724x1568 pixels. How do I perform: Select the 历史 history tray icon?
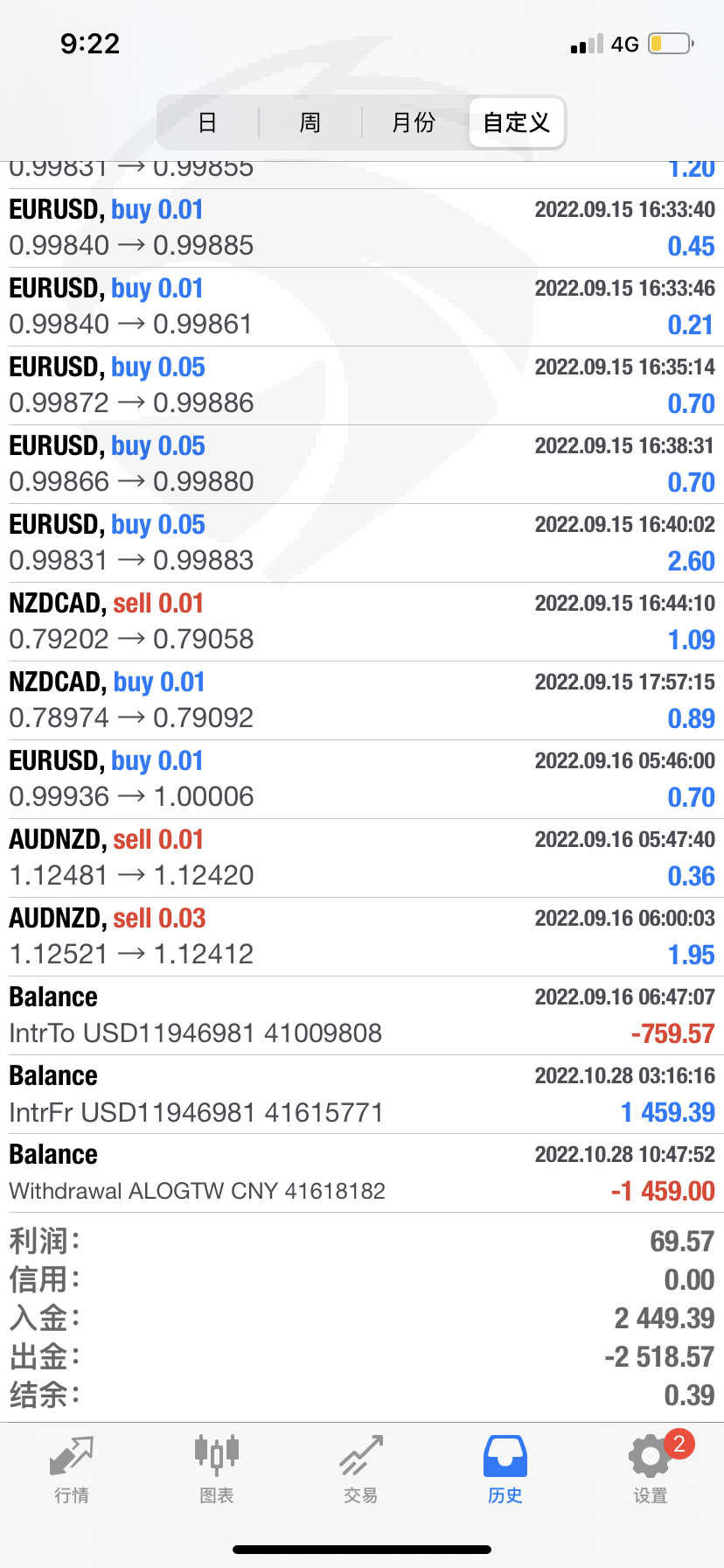505,1458
